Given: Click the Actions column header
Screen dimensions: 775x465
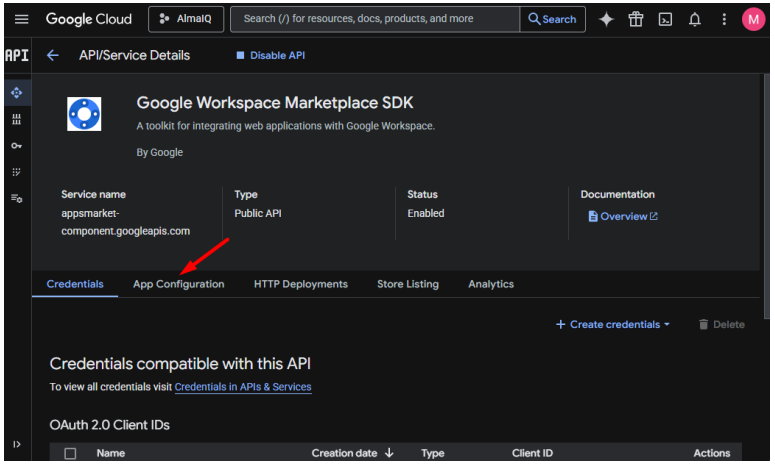Looking at the screenshot, I should tap(712, 453).
